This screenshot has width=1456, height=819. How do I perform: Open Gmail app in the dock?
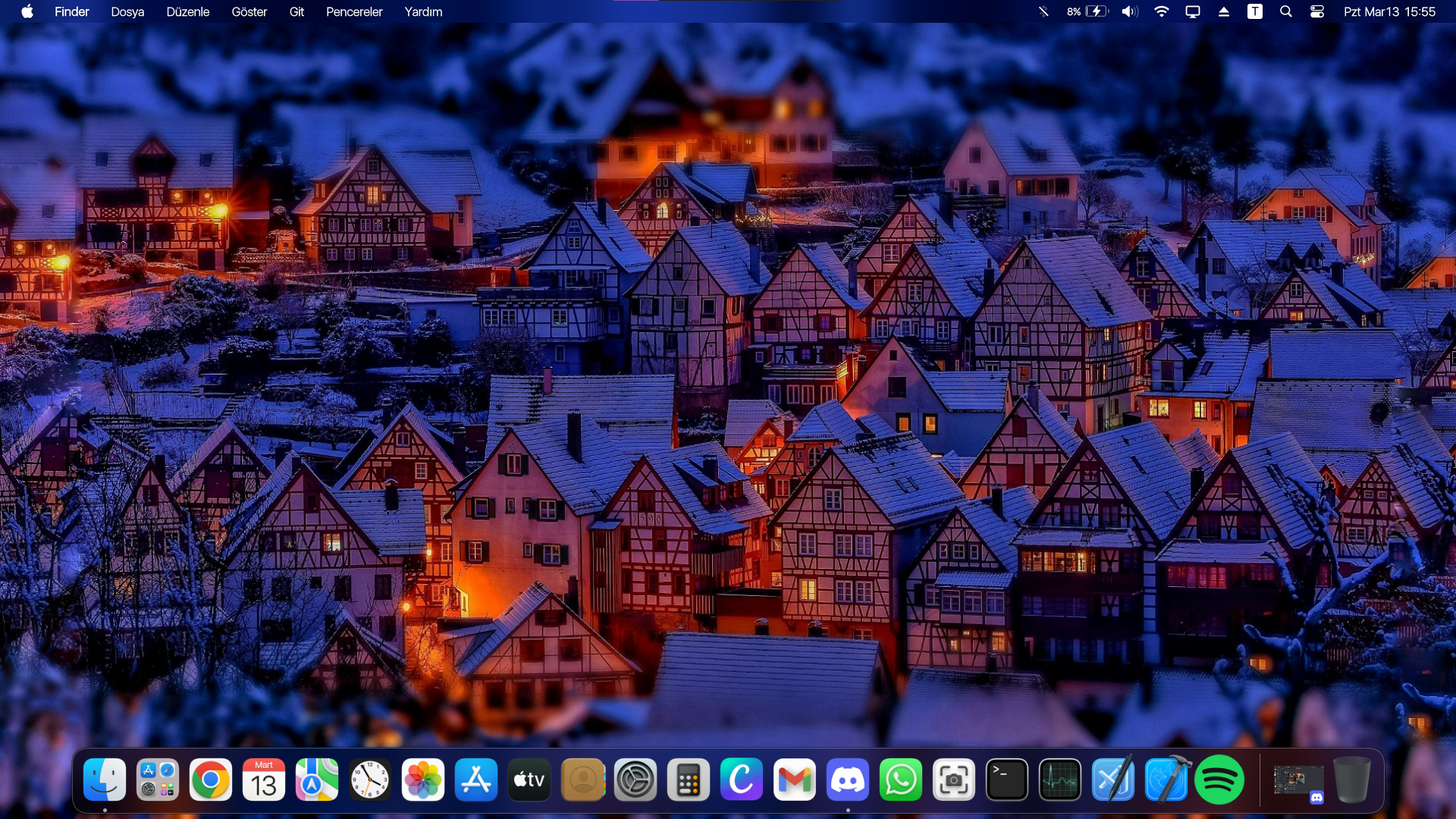tap(794, 780)
